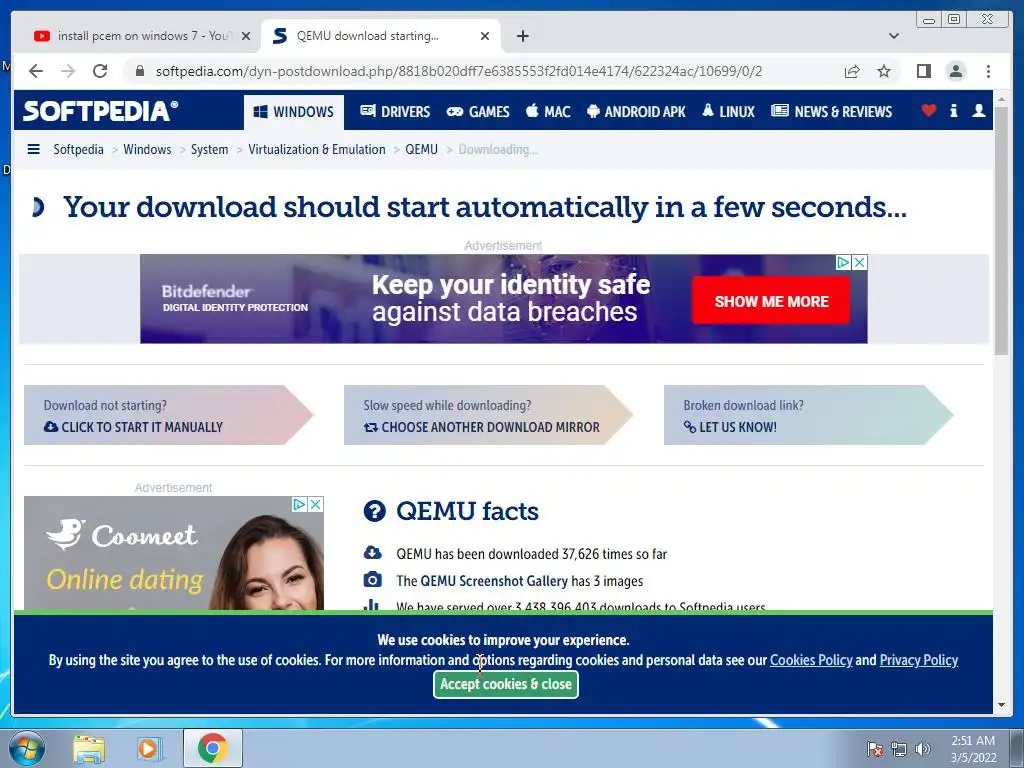Screen dimensions: 1024x768
Task: Click the QEMU facts question icon
Action: tap(375, 511)
